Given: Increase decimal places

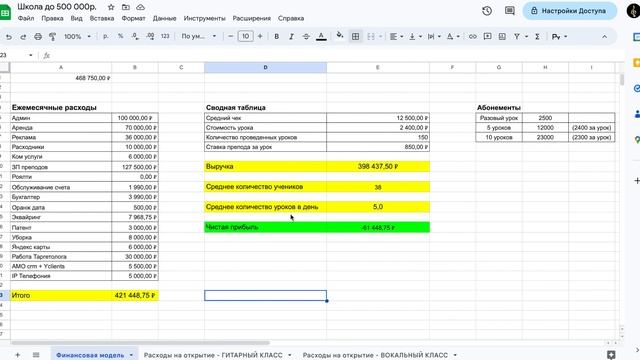Looking at the screenshot, I should [150, 36].
